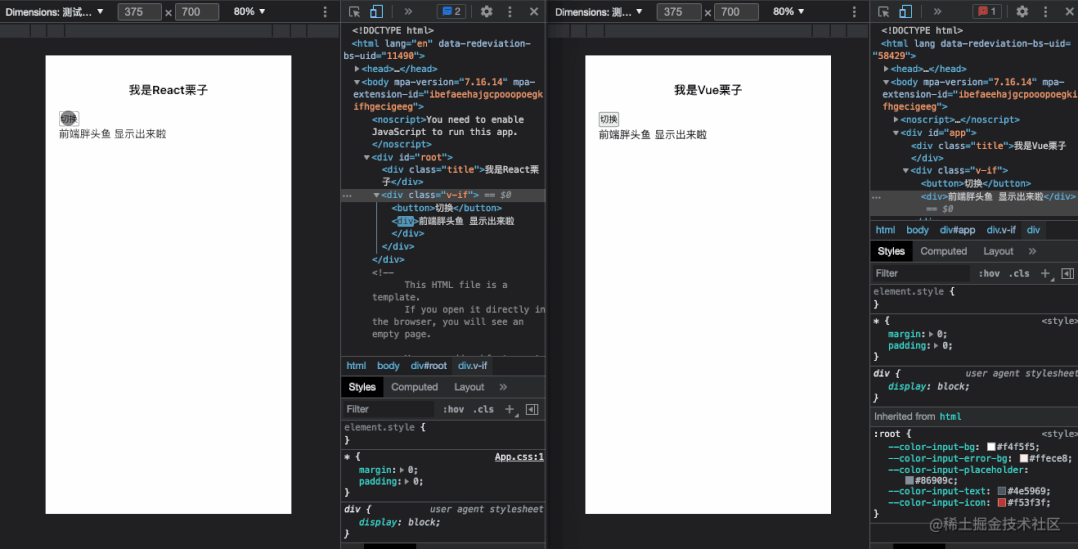Open customize menu dots in Vue DevTools toolbar

(x=1046, y=12)
